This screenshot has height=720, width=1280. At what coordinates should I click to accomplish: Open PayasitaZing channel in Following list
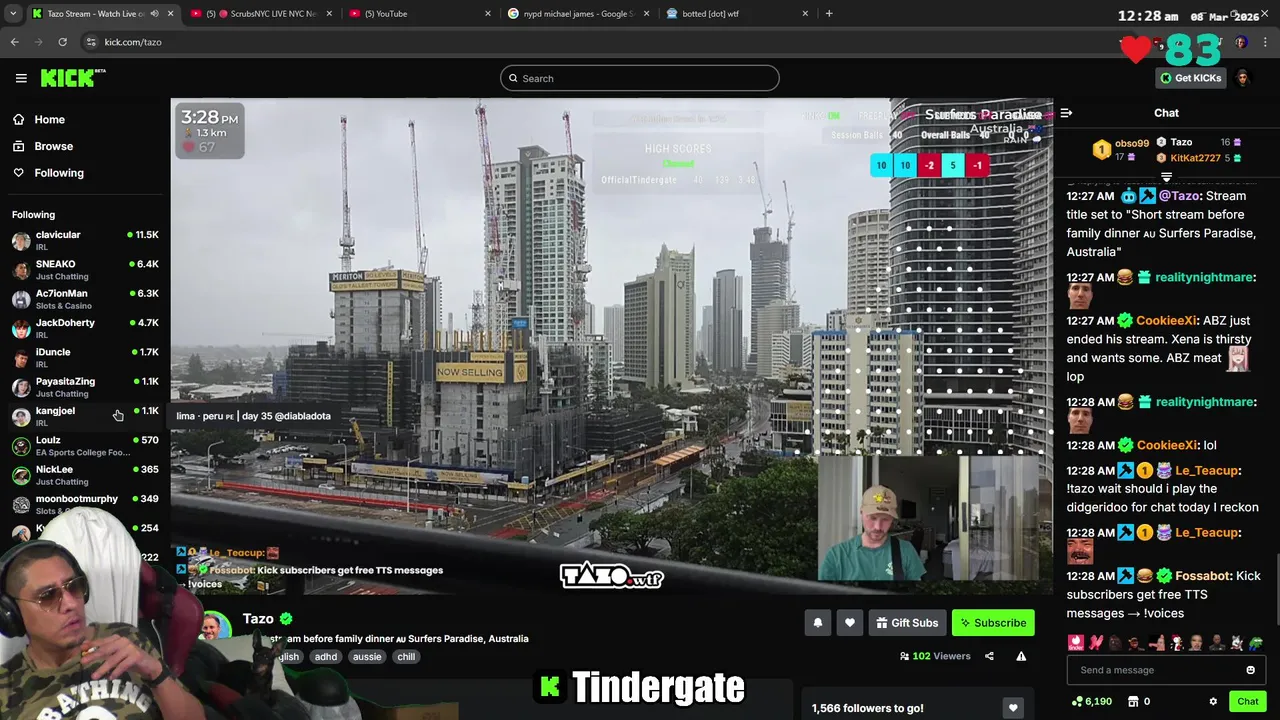click(x=85, y=387)
